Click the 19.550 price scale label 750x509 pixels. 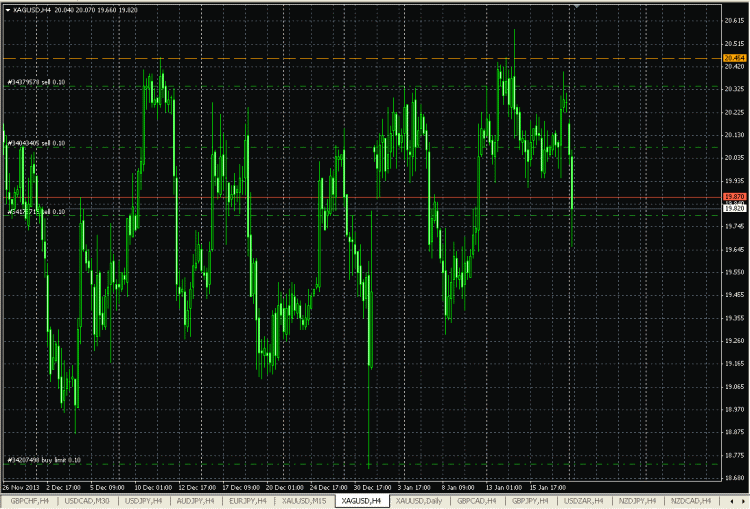point(735,272)
